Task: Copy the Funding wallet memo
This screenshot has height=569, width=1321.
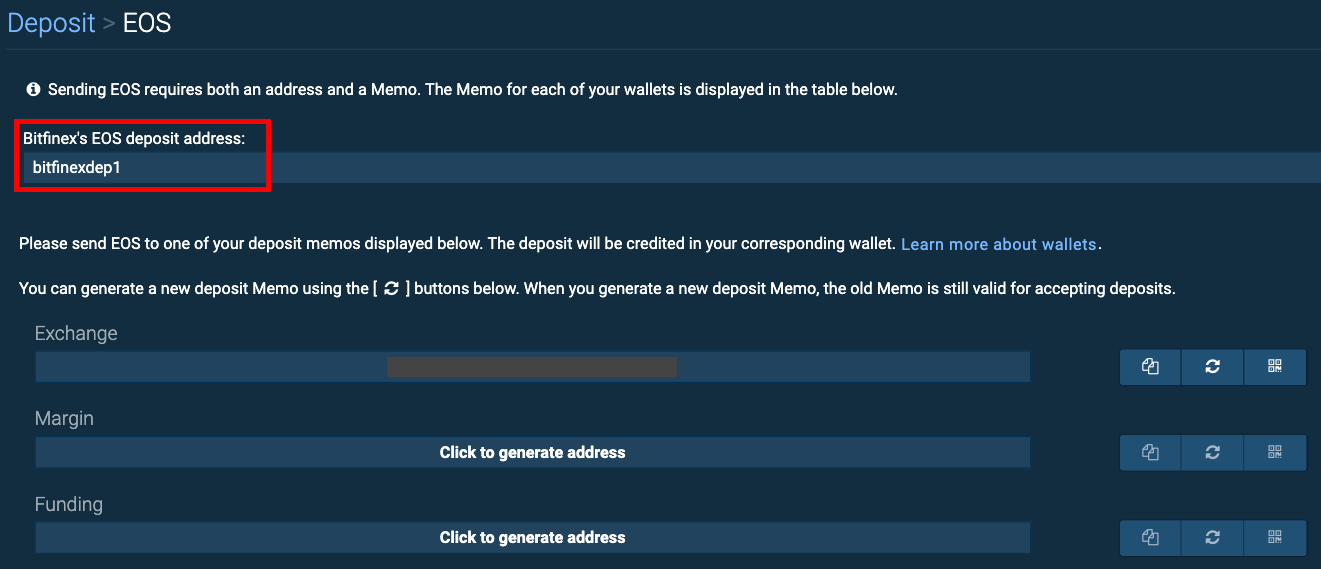Action: [x=1150, y=537]
